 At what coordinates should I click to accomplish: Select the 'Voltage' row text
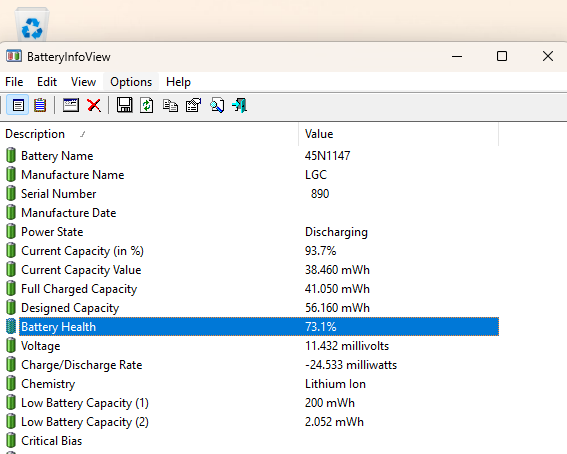(x=40, y=346)
